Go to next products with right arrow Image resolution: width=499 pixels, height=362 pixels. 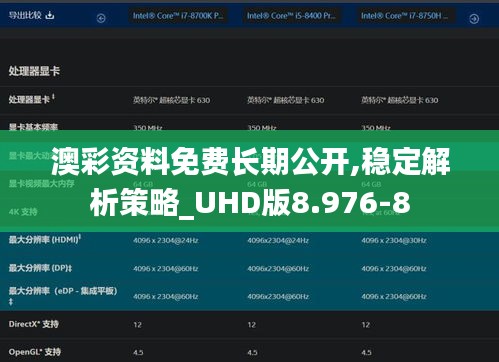click(x=474, y=19)
